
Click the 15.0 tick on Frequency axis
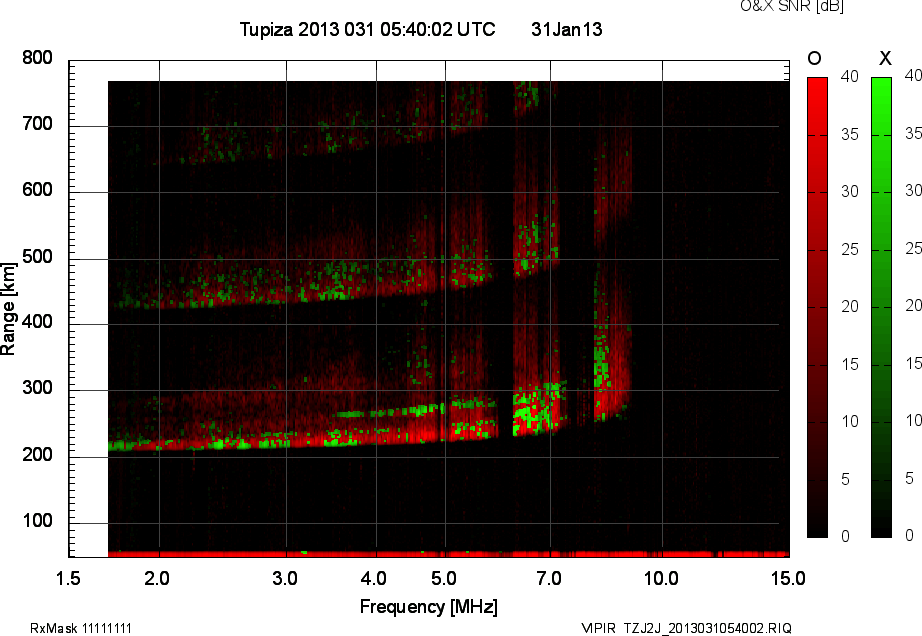[788, 578]
